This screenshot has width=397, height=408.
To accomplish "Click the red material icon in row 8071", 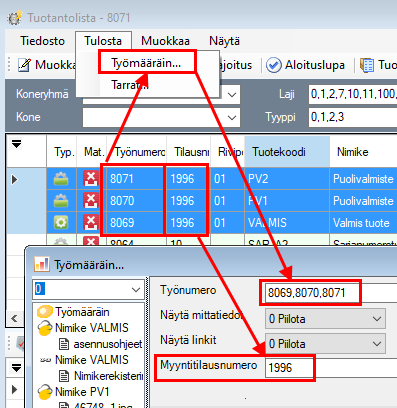I will point(91,179).
